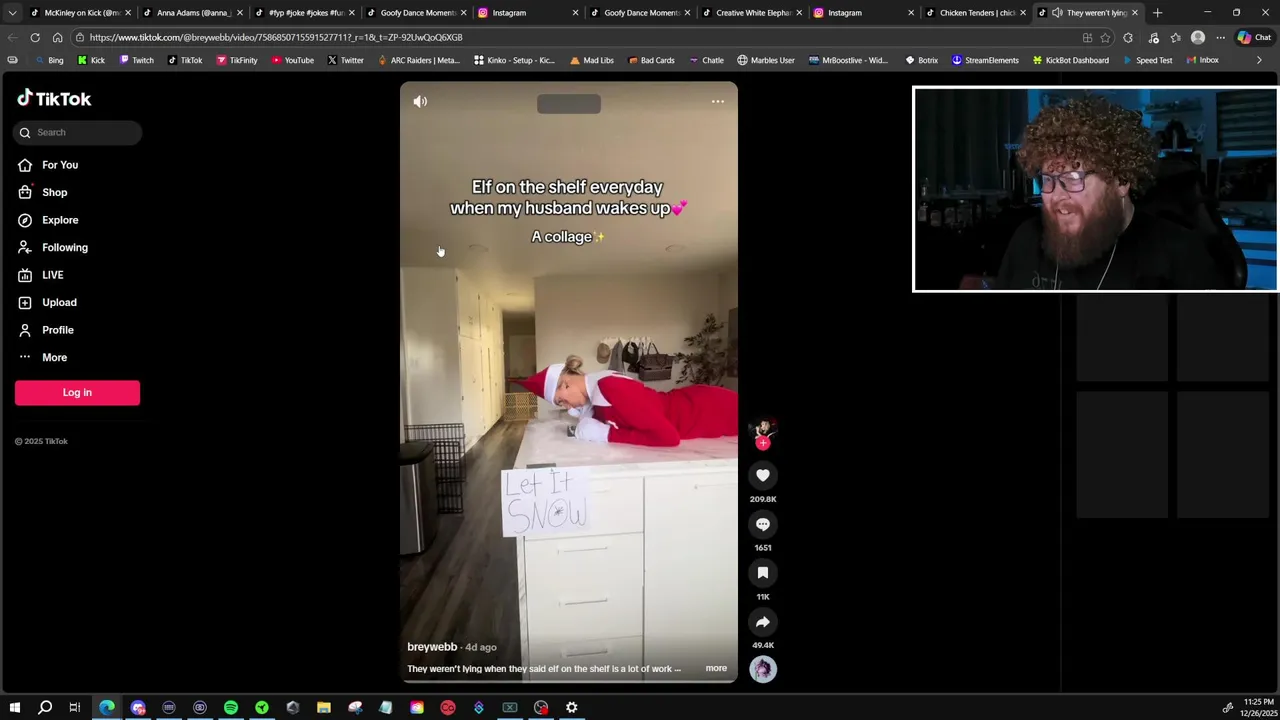Click the webcam overlay thumbnail

click(x=1095, y=189)
